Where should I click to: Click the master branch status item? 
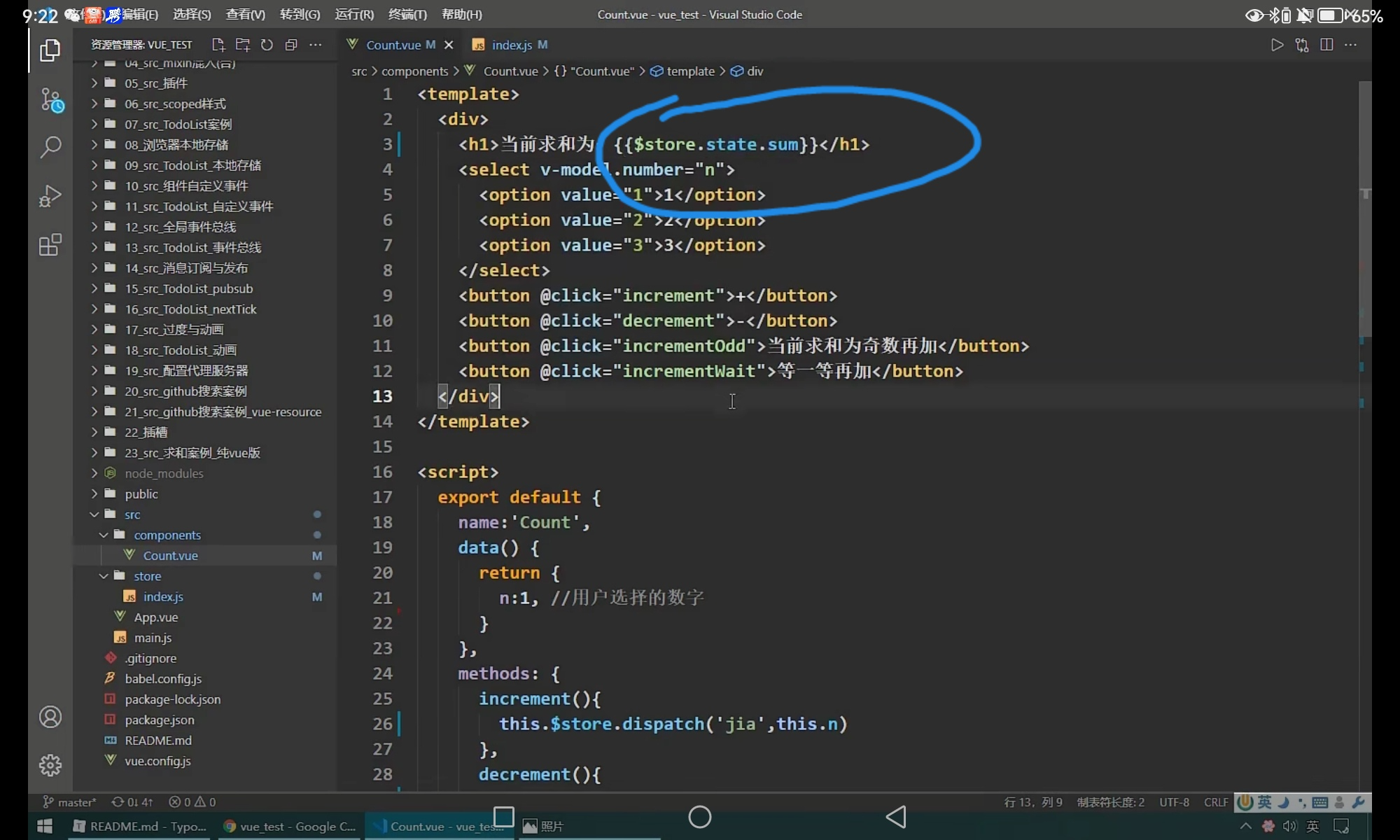70,802
